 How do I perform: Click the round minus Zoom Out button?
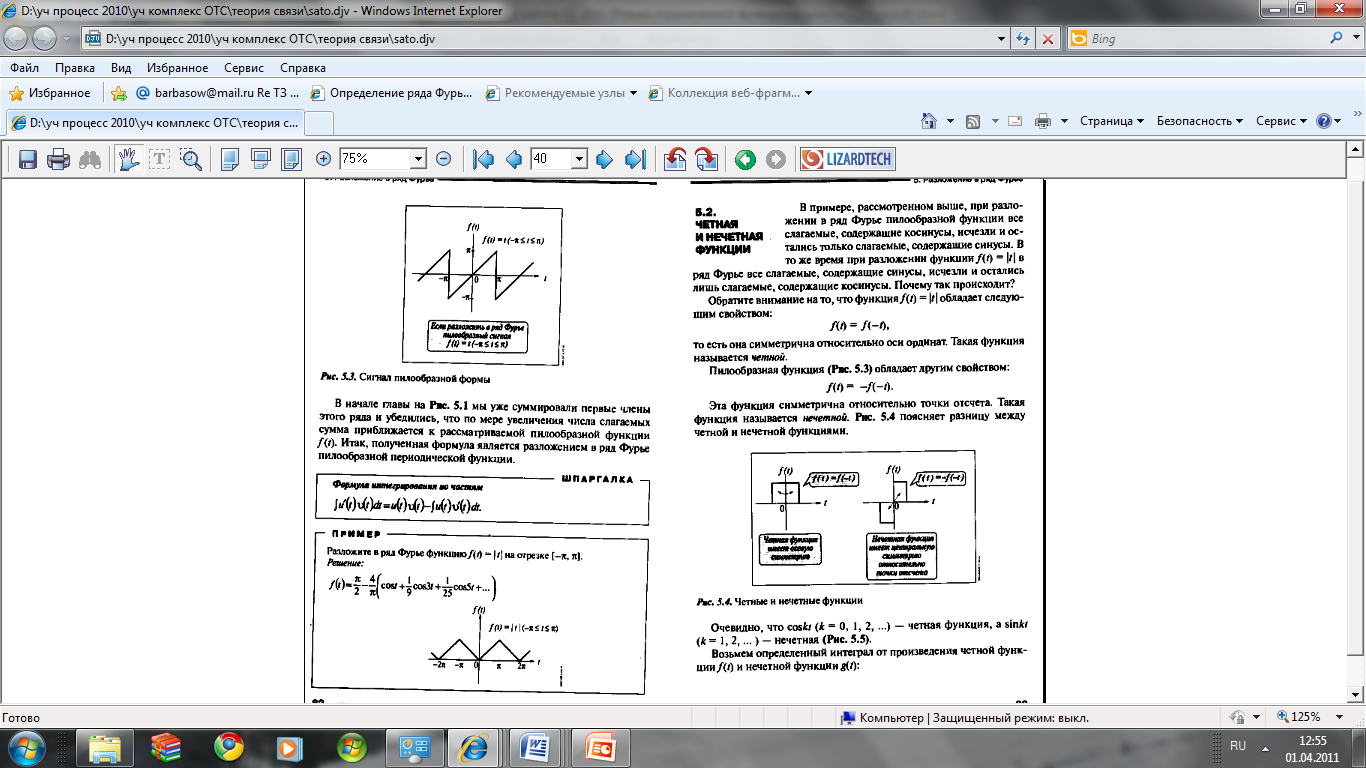click(444, 159)
